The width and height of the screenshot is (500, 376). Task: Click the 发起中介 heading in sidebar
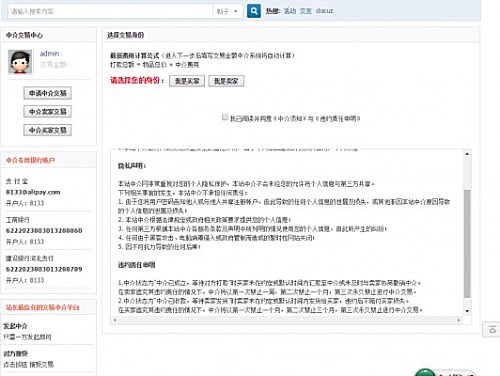15,326
